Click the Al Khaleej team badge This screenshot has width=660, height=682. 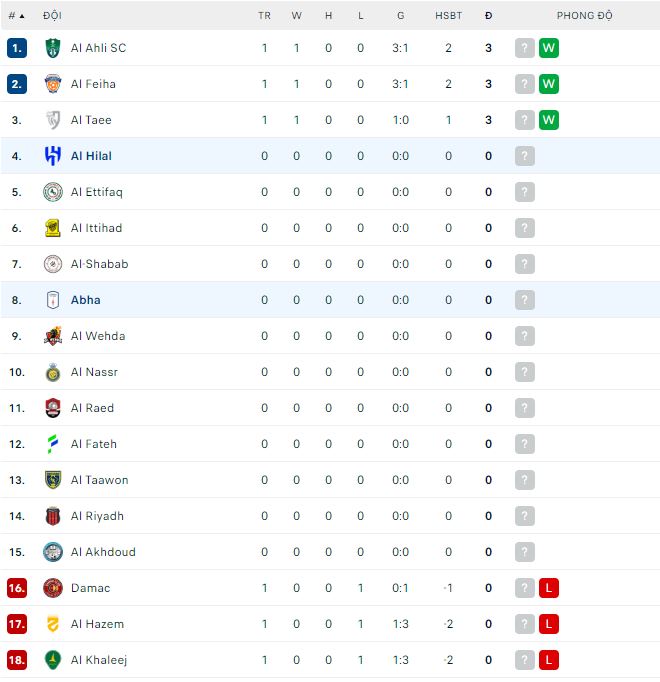[x=53, y=660]
